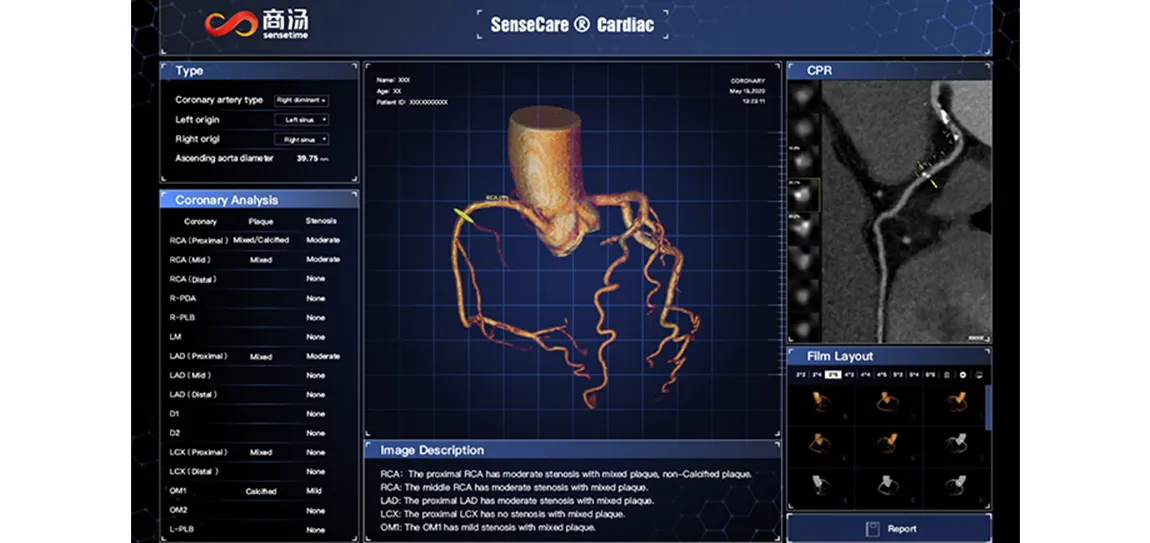Click the 'Stenosis' column header
This screenshot has height=543, width=1150.
[321, 221]
